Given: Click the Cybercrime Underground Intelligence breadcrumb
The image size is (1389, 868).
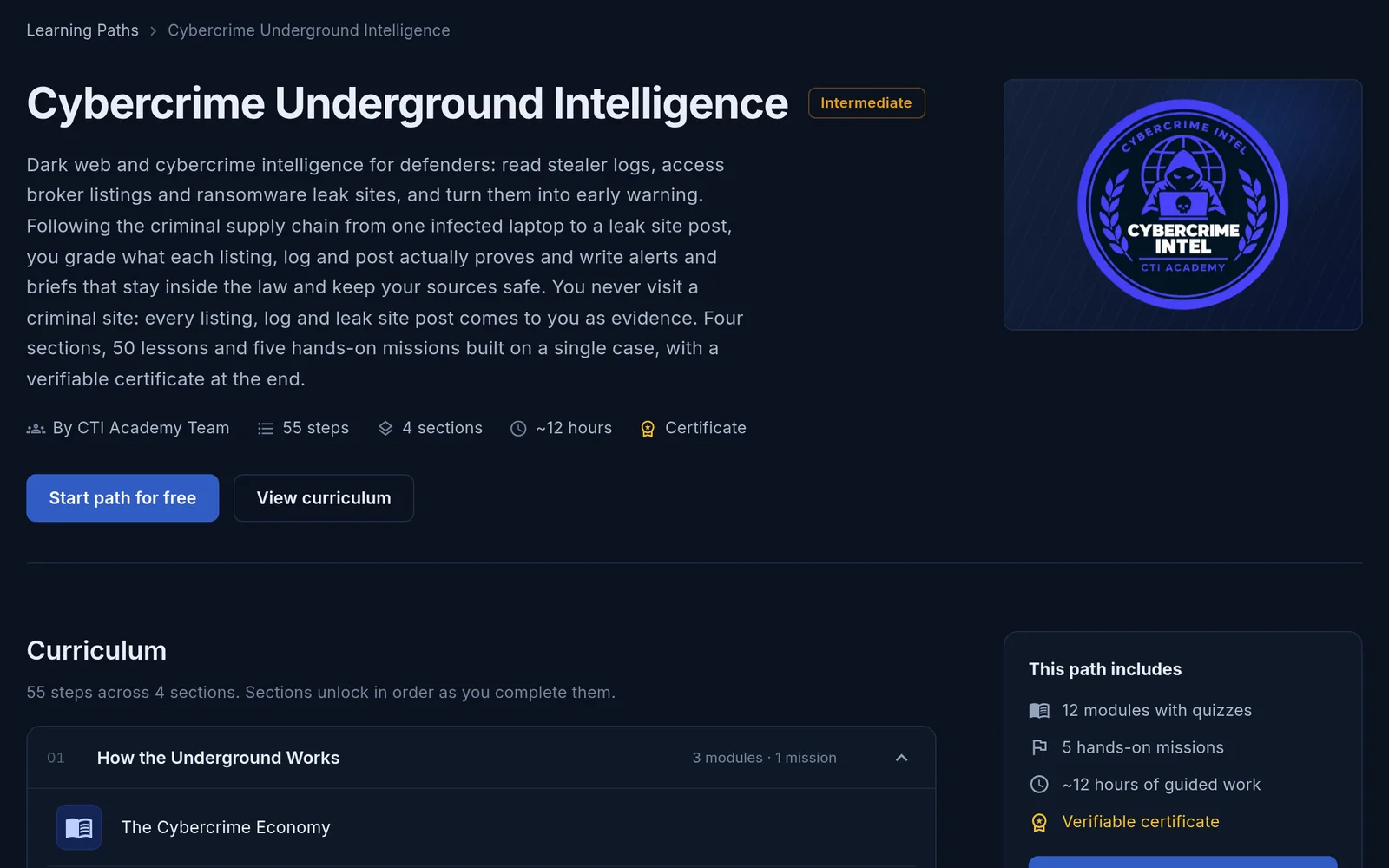Looking at the screenshot, I should tap(308, 30).
